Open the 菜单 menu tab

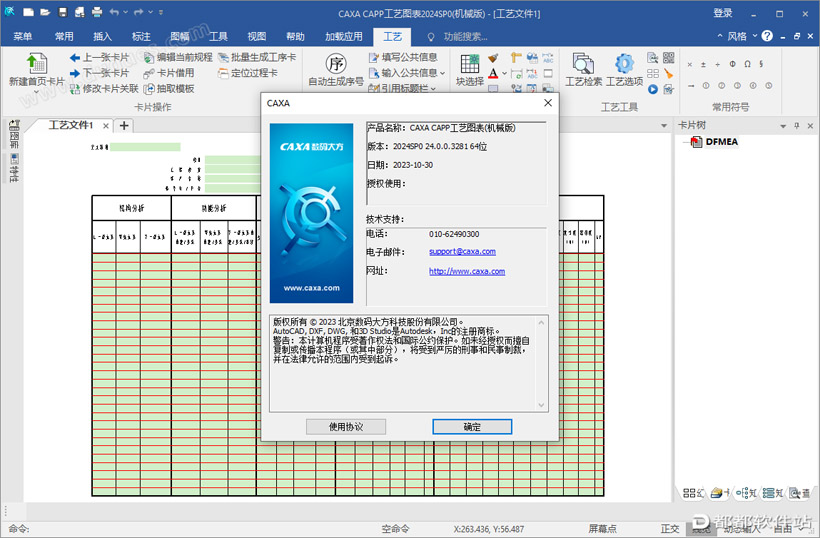[22, 36]
